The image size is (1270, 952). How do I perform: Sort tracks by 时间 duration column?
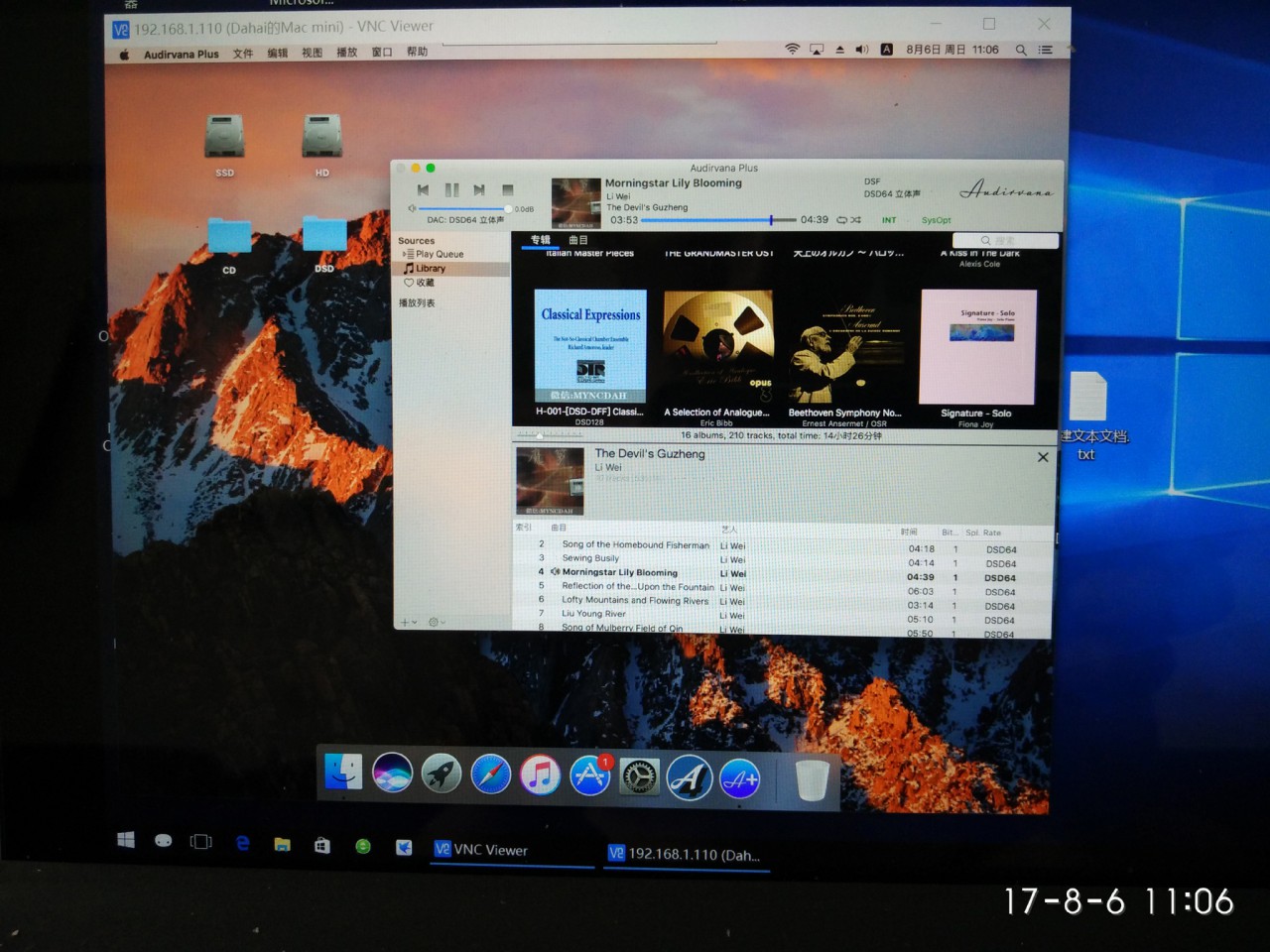click(x=909, y=532)
